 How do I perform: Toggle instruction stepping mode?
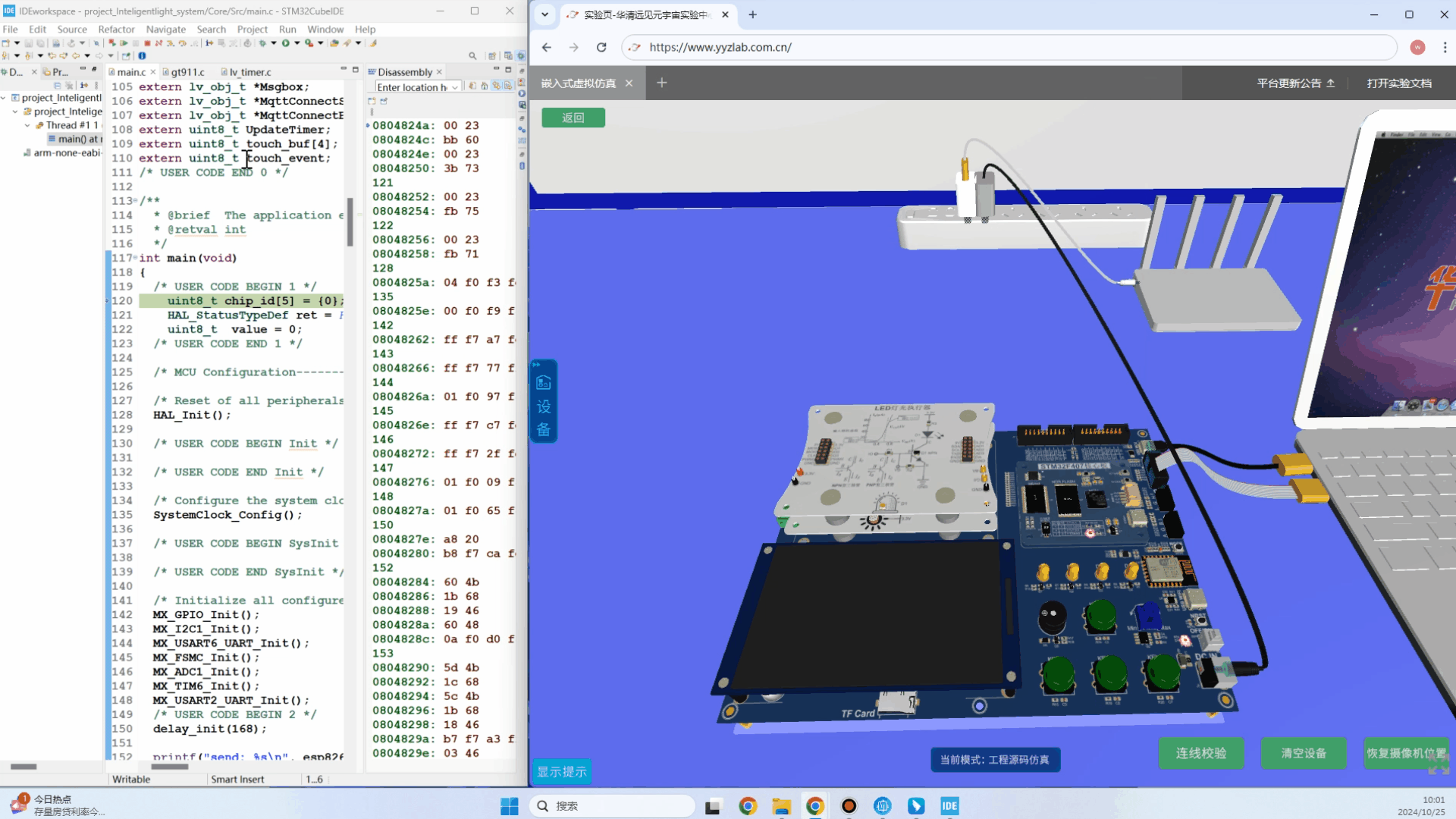coord(209,43)
